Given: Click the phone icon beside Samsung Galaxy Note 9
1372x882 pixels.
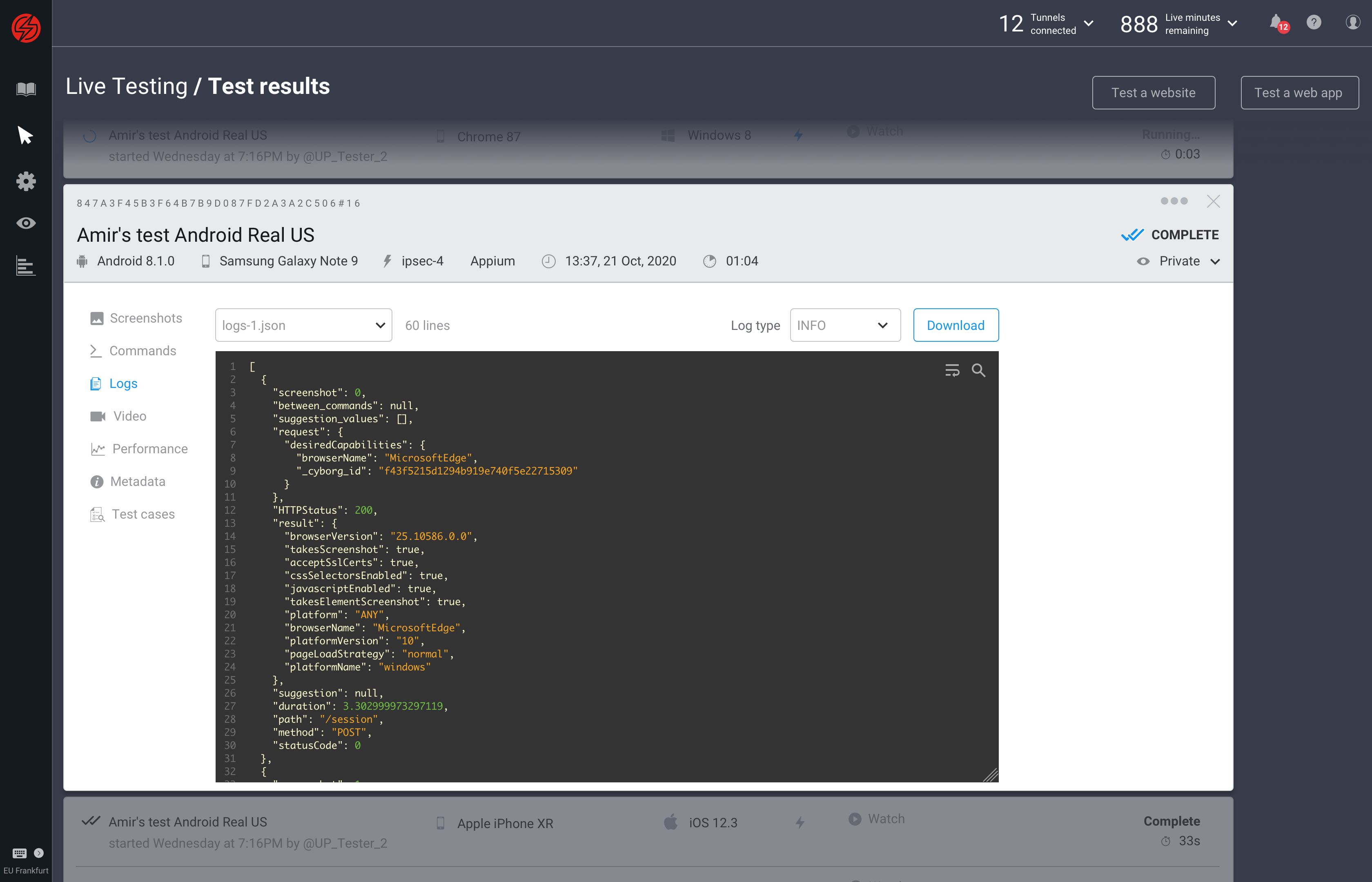Looking at the screenshot, I should (205, 261).
